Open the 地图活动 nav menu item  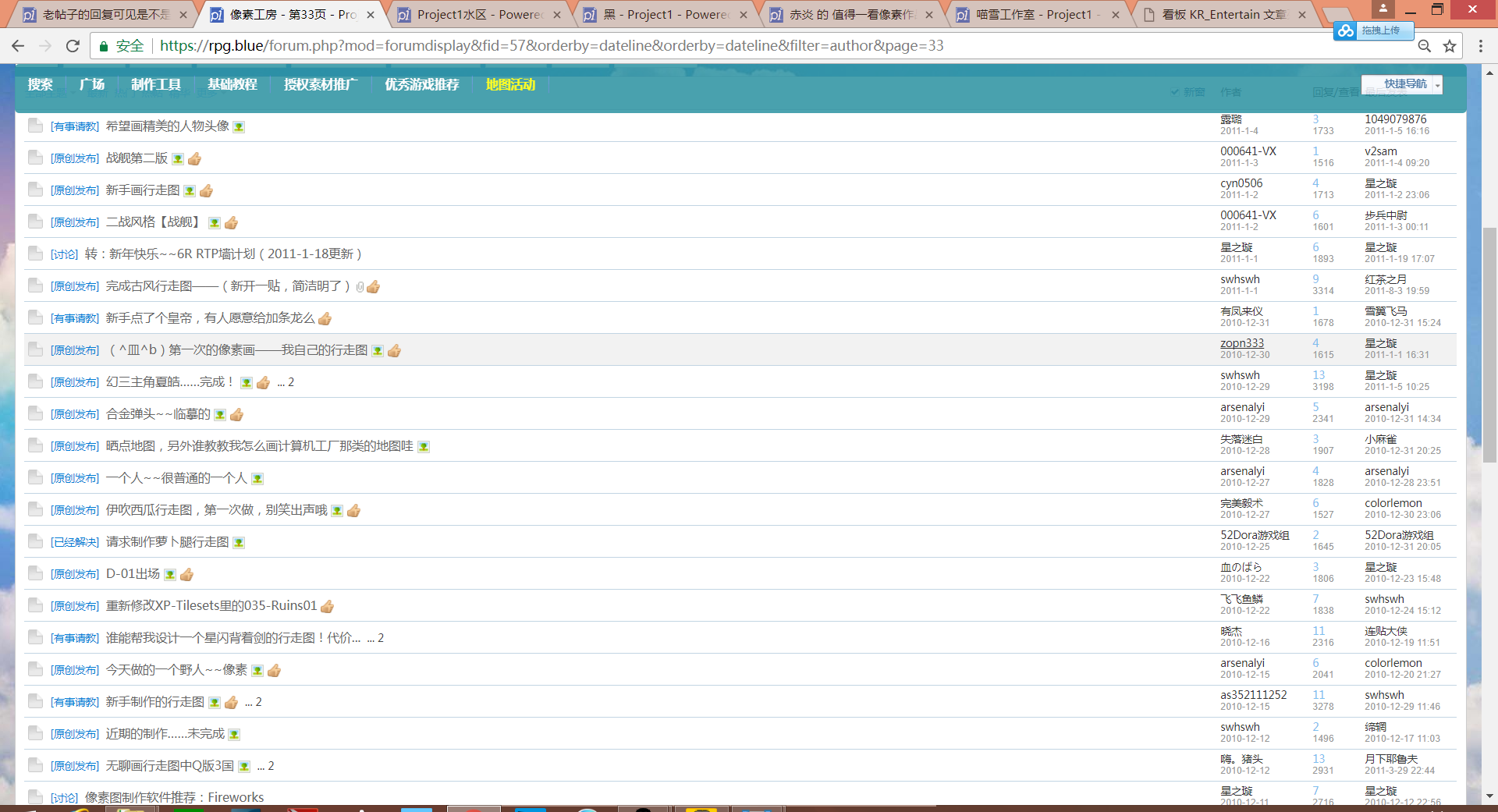[x=510, y=84]
